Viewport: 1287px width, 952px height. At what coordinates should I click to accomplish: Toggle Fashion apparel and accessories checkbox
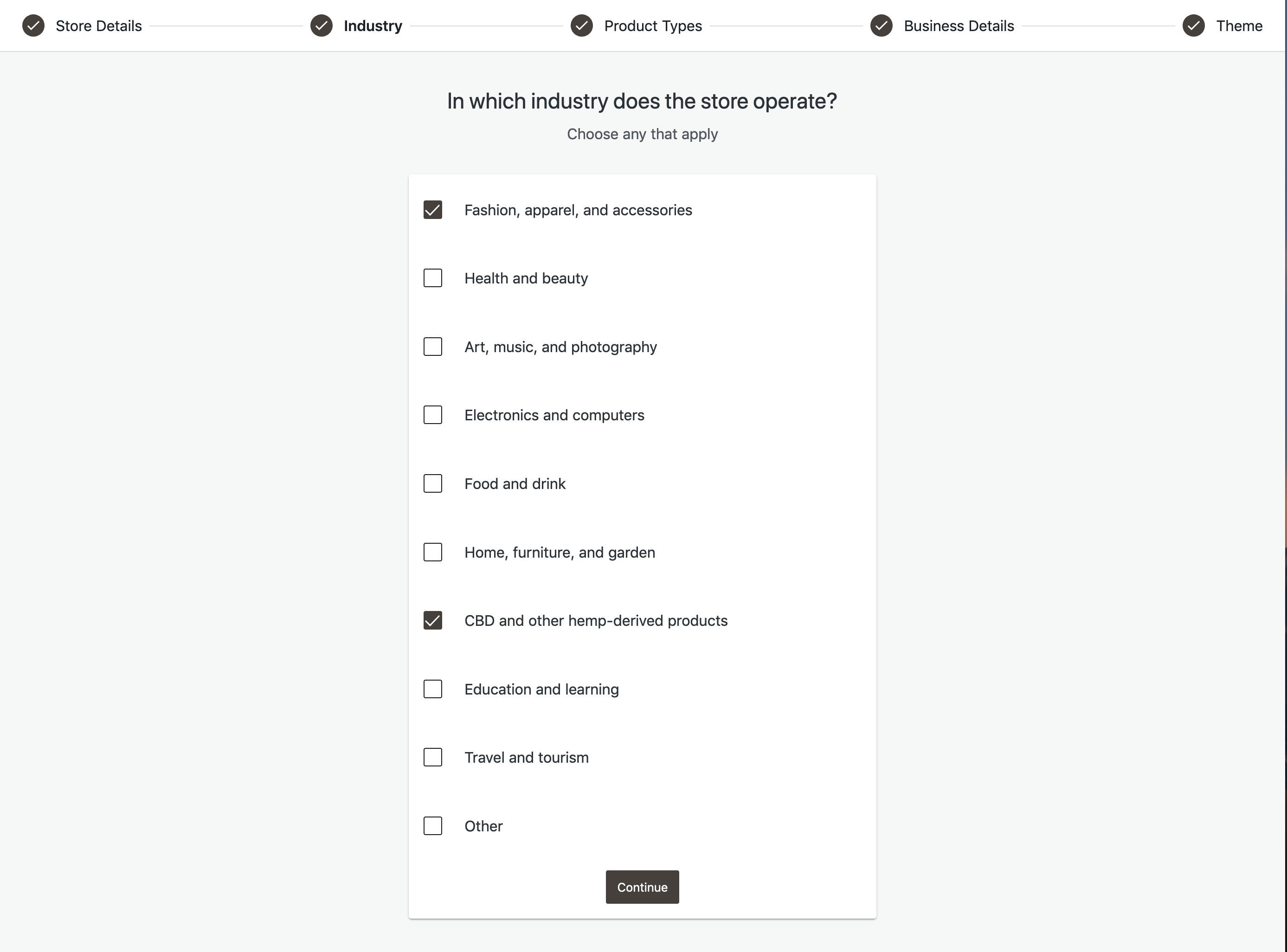pyautogui.click(x=433, y=210)
